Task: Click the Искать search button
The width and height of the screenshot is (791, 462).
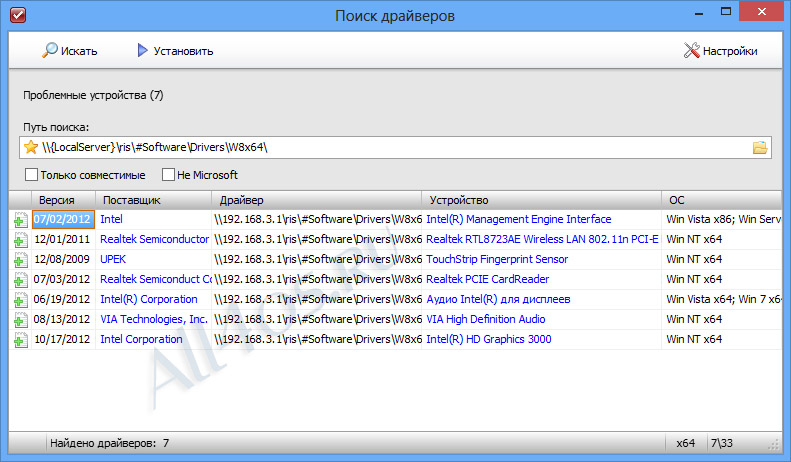Action: coord(70,50)
